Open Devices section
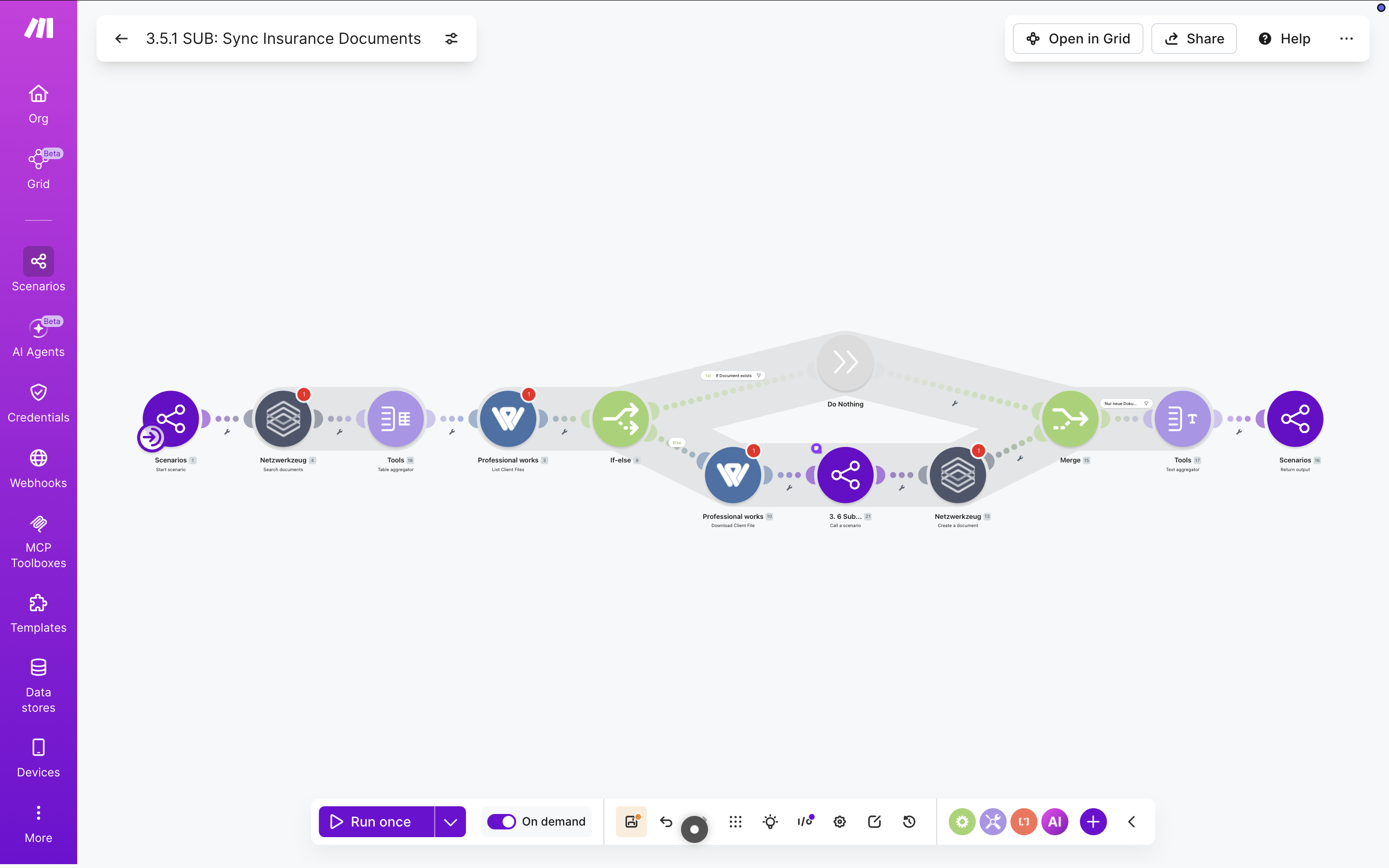 39,758
